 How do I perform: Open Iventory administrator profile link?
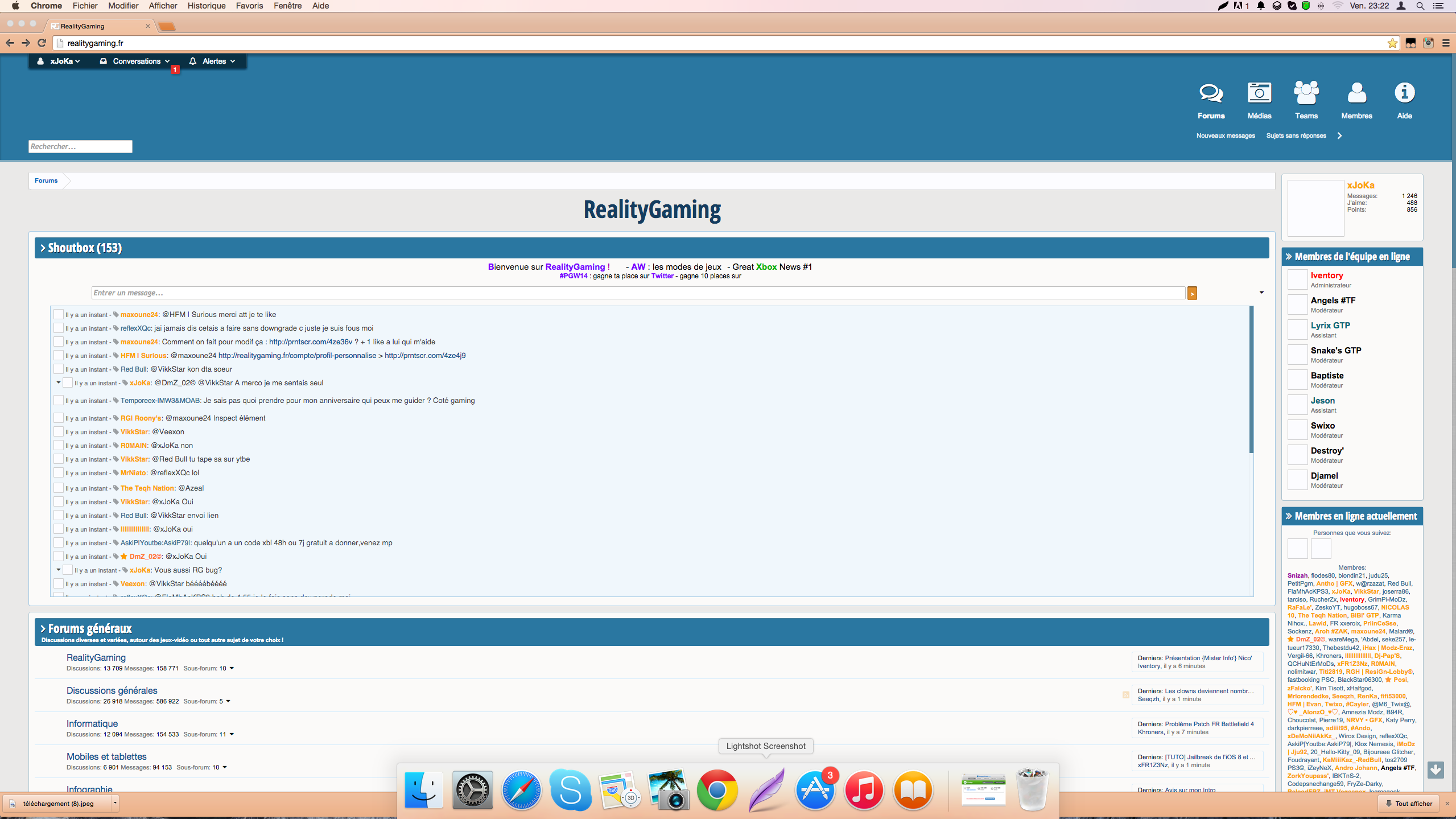pos(1326,275)
